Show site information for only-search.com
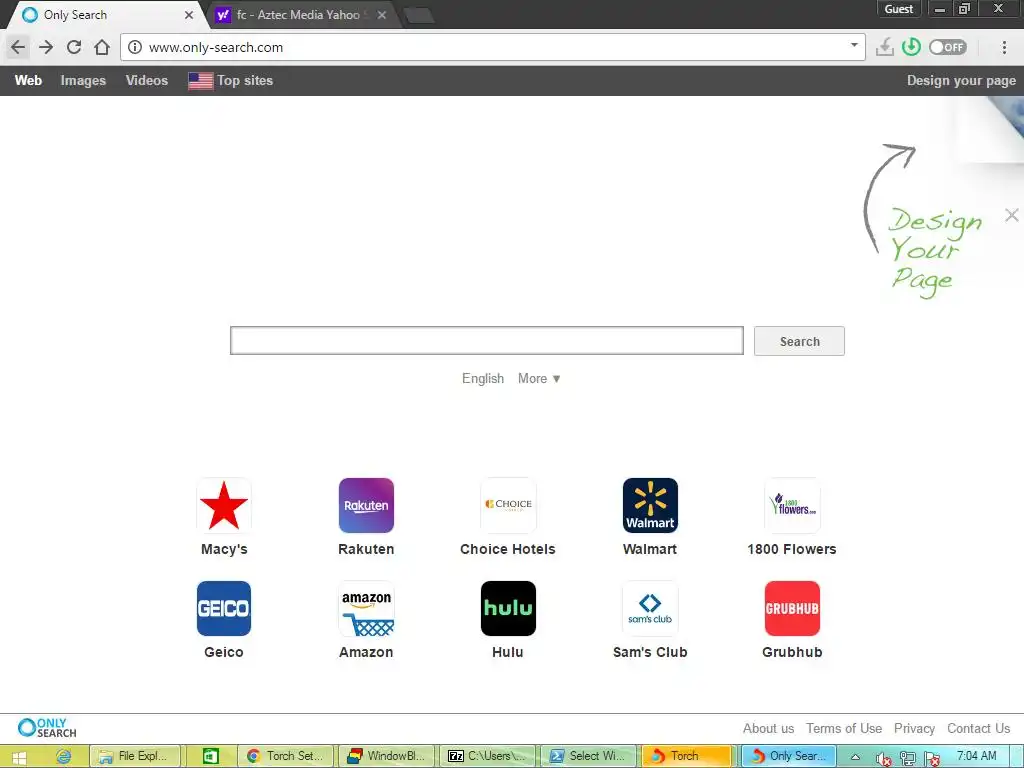This screenshot has height=768, width=1024. pyautogui.click(x=135, y=47)
